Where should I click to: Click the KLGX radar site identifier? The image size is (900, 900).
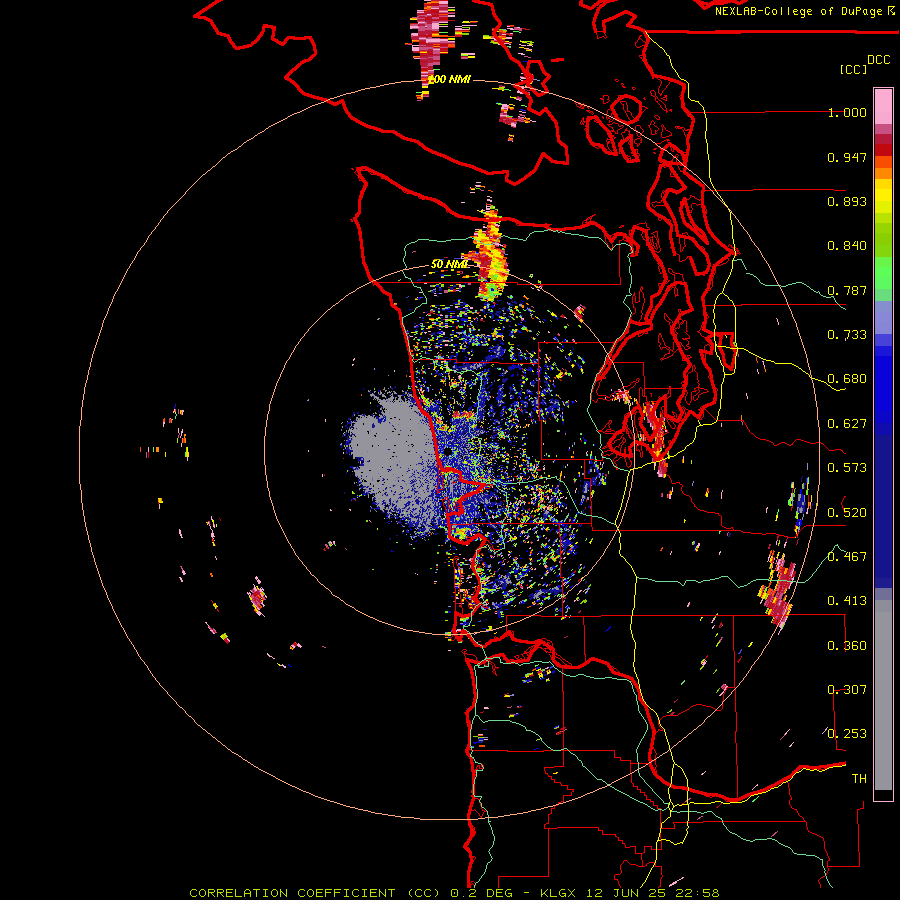pos(557,893)
